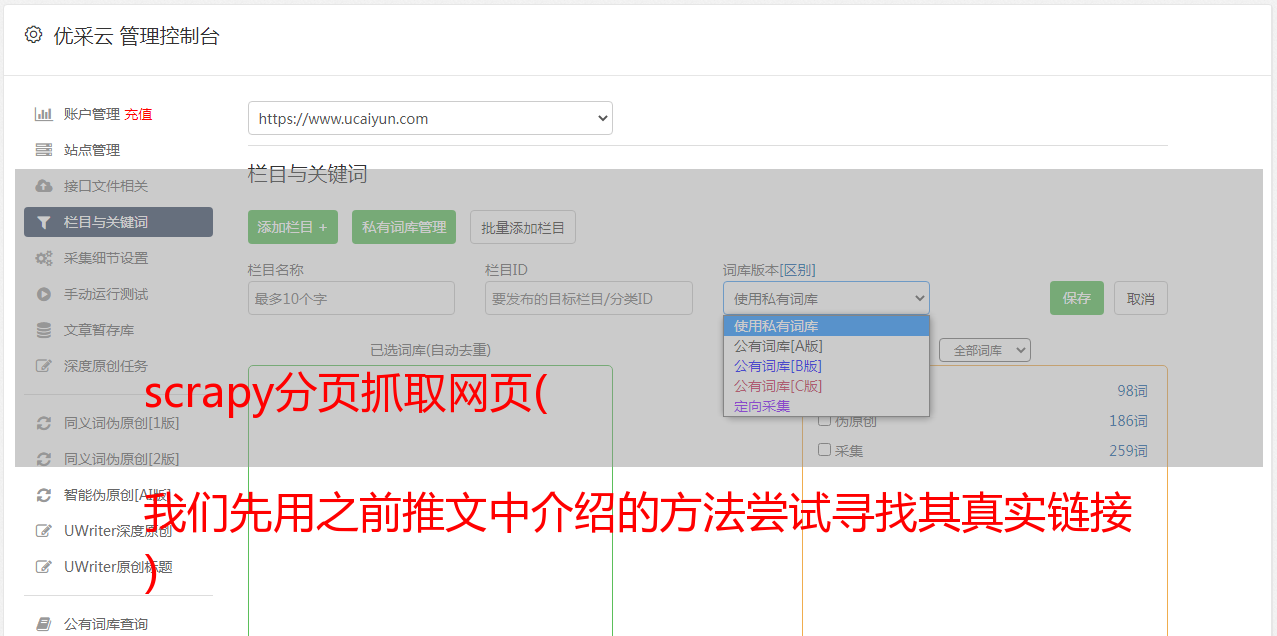Click the refresh icon for 智能伪原创[AI版]

tap(43, 495)
